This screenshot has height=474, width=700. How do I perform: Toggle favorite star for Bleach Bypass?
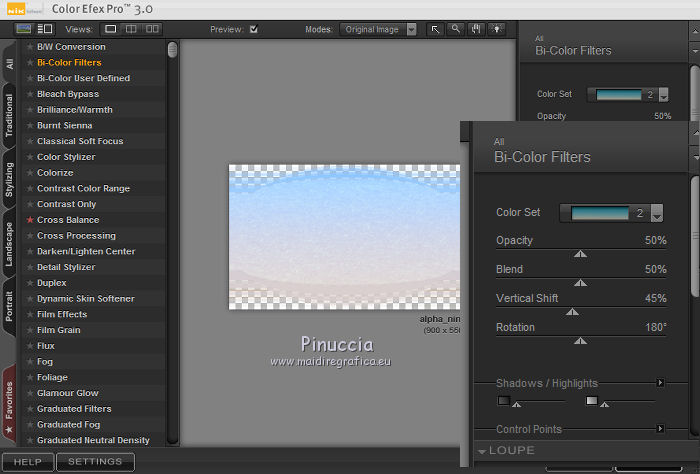click(x=30, y=94)
